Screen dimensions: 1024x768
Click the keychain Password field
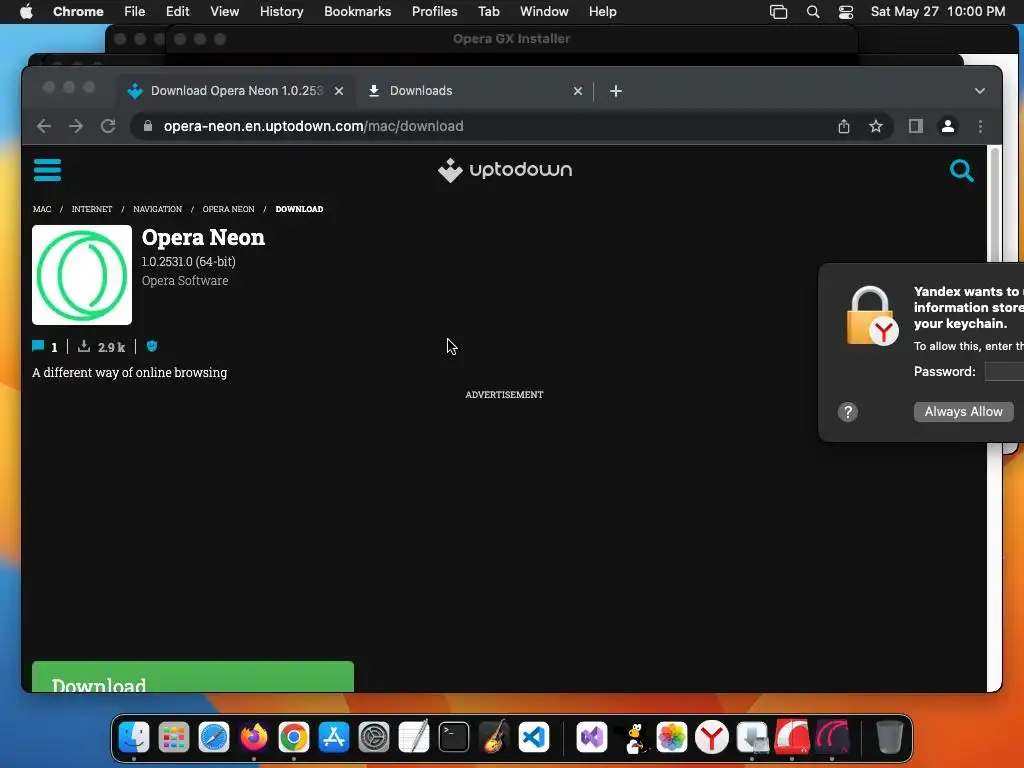[1004, 372]
